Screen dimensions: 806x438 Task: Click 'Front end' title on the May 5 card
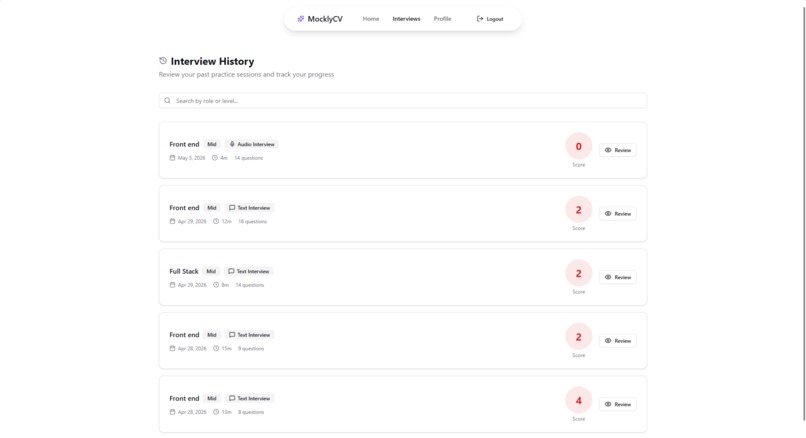(x=184, y=144)
